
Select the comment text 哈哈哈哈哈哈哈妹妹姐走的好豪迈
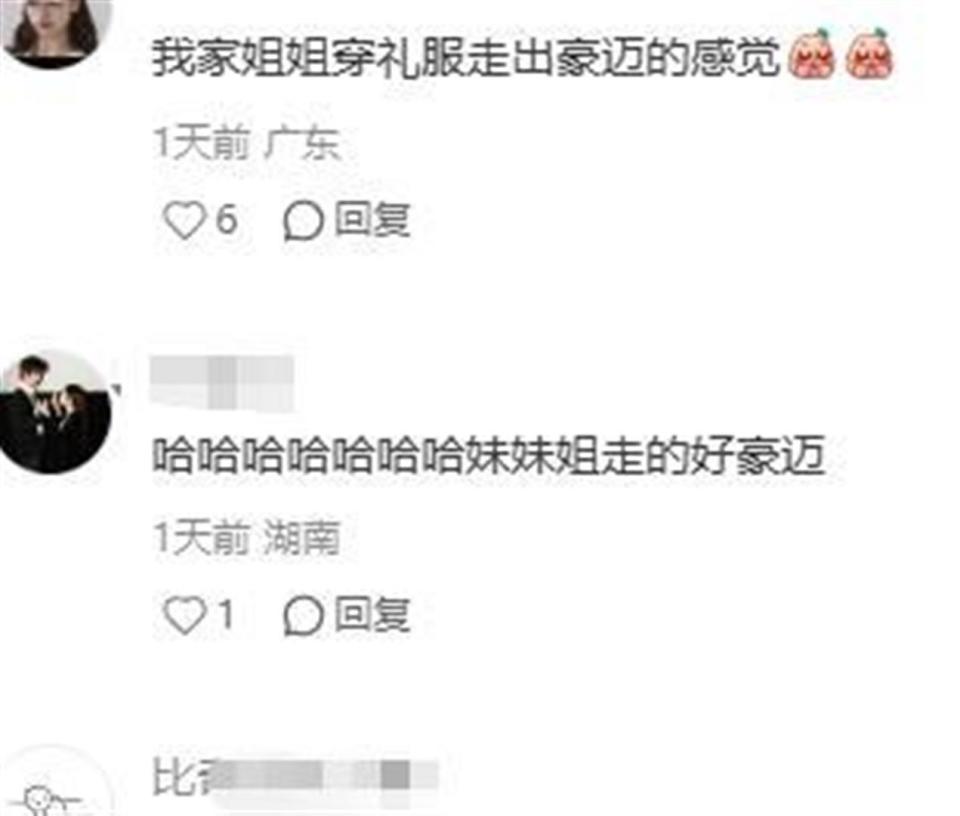click(x=488, y=455)
